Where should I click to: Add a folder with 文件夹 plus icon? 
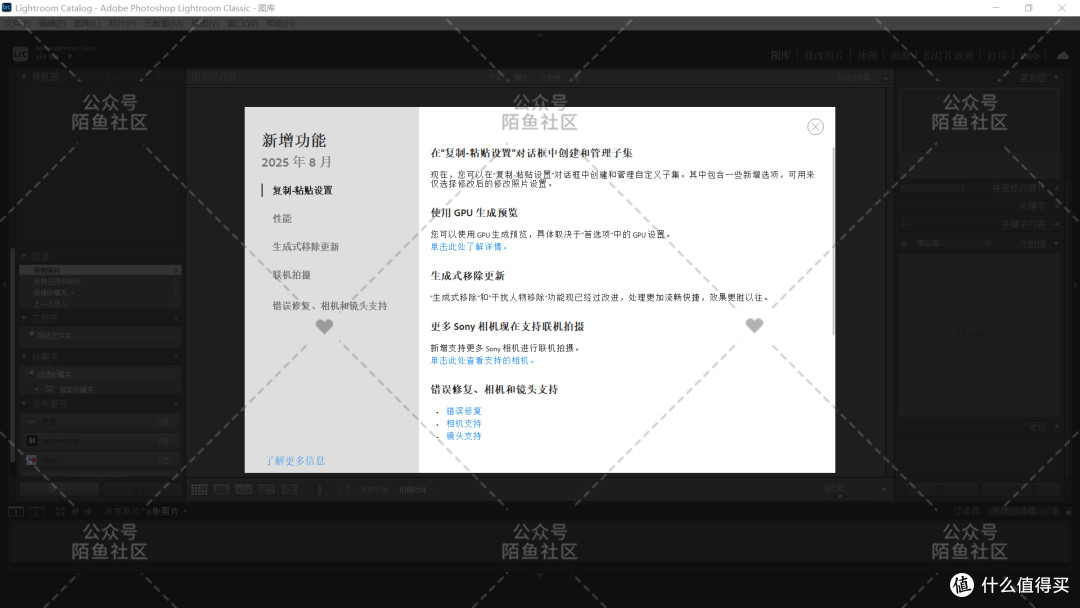(176, 318)
